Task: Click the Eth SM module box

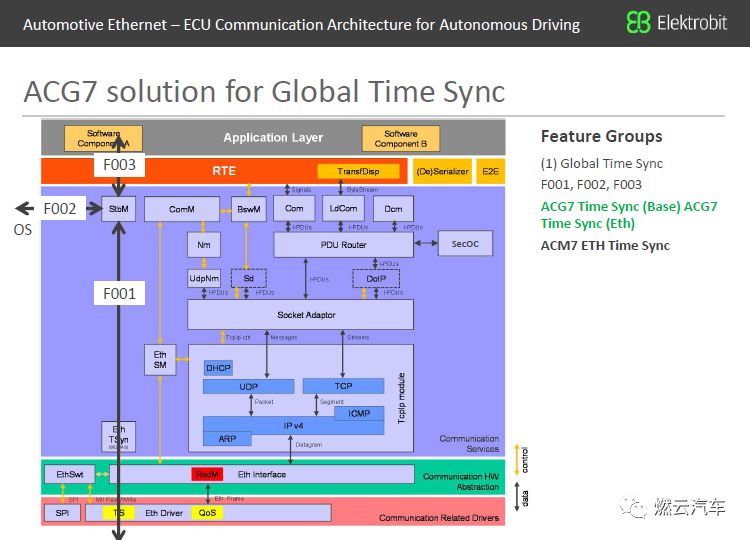Action: tap(160, 360)
